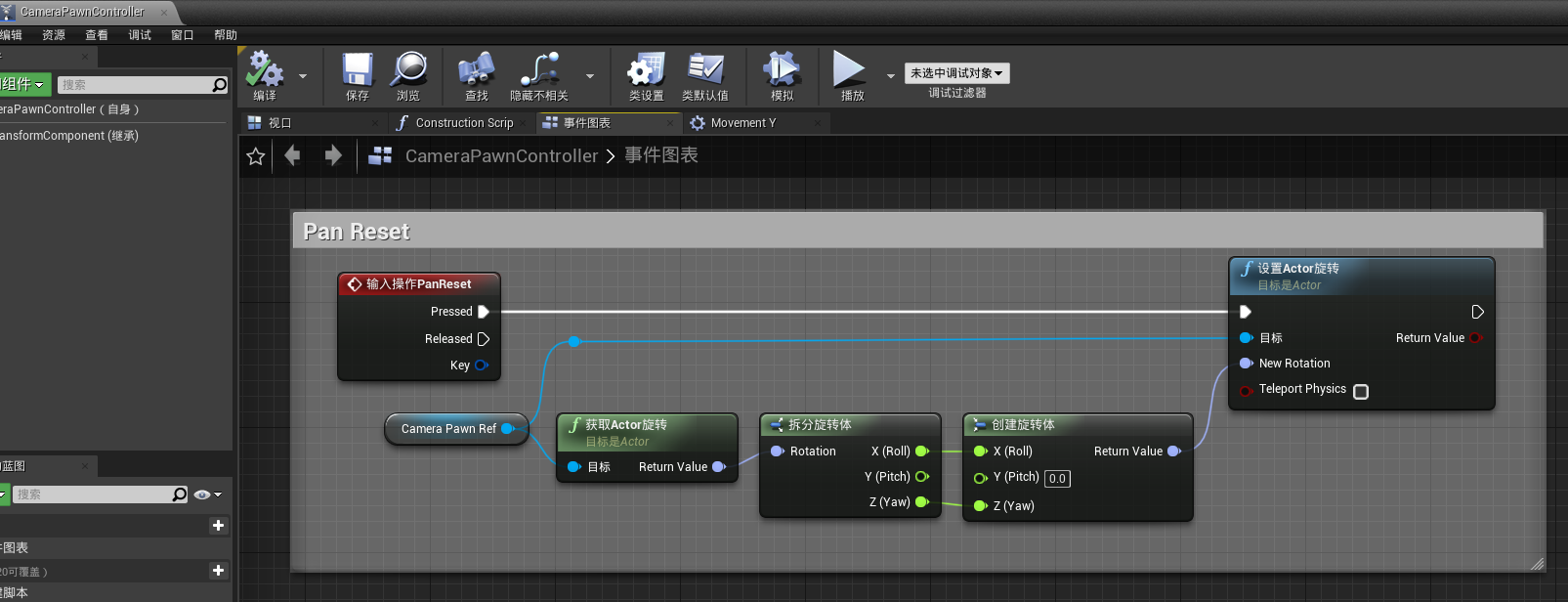
Task: Click 设置Actor旋转 Return Value pin
Action: click(x=1476, y=338)
